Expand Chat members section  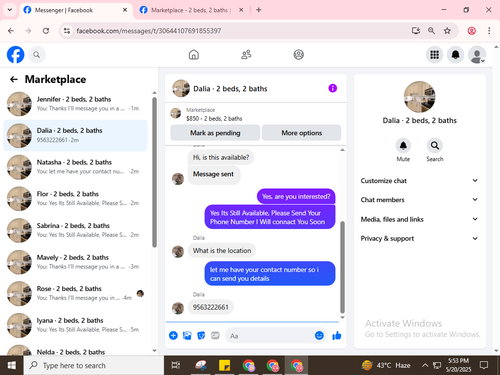pyautogui.click(x=419, y=200)
